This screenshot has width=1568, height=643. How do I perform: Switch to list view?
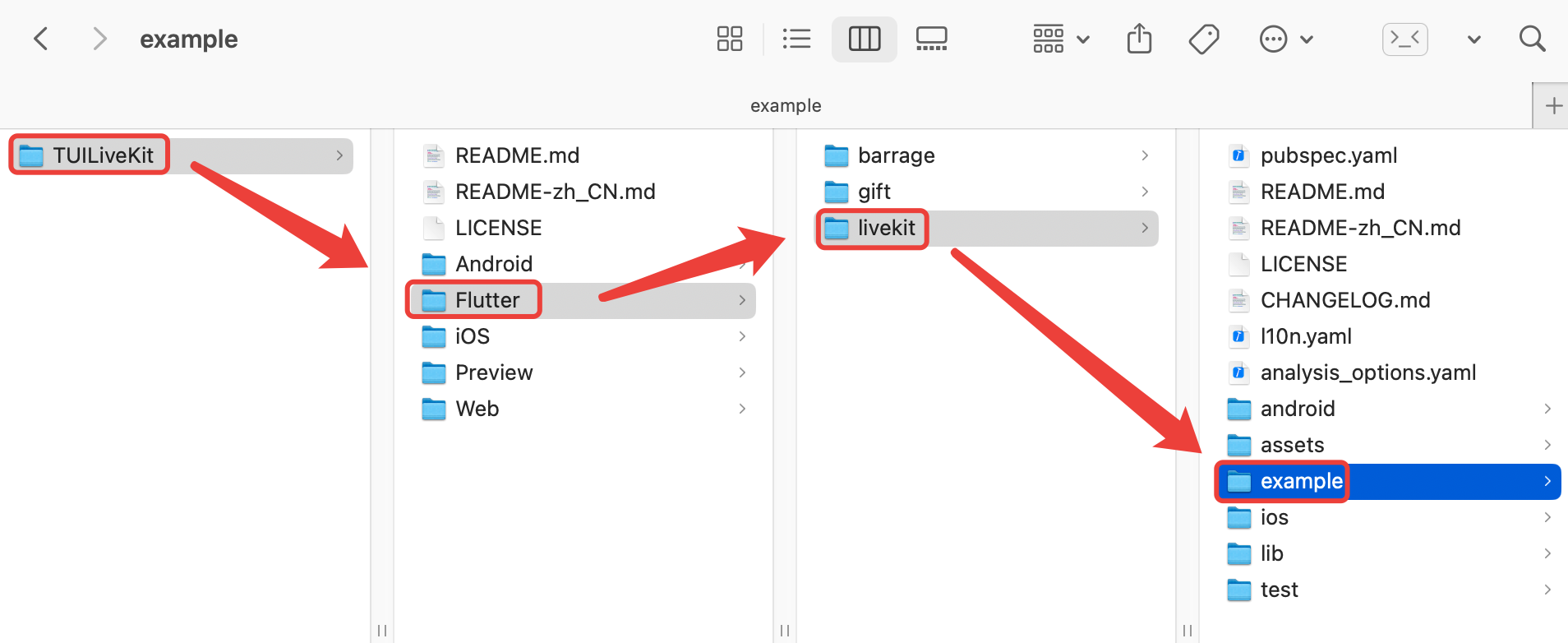tap(796, 39)
